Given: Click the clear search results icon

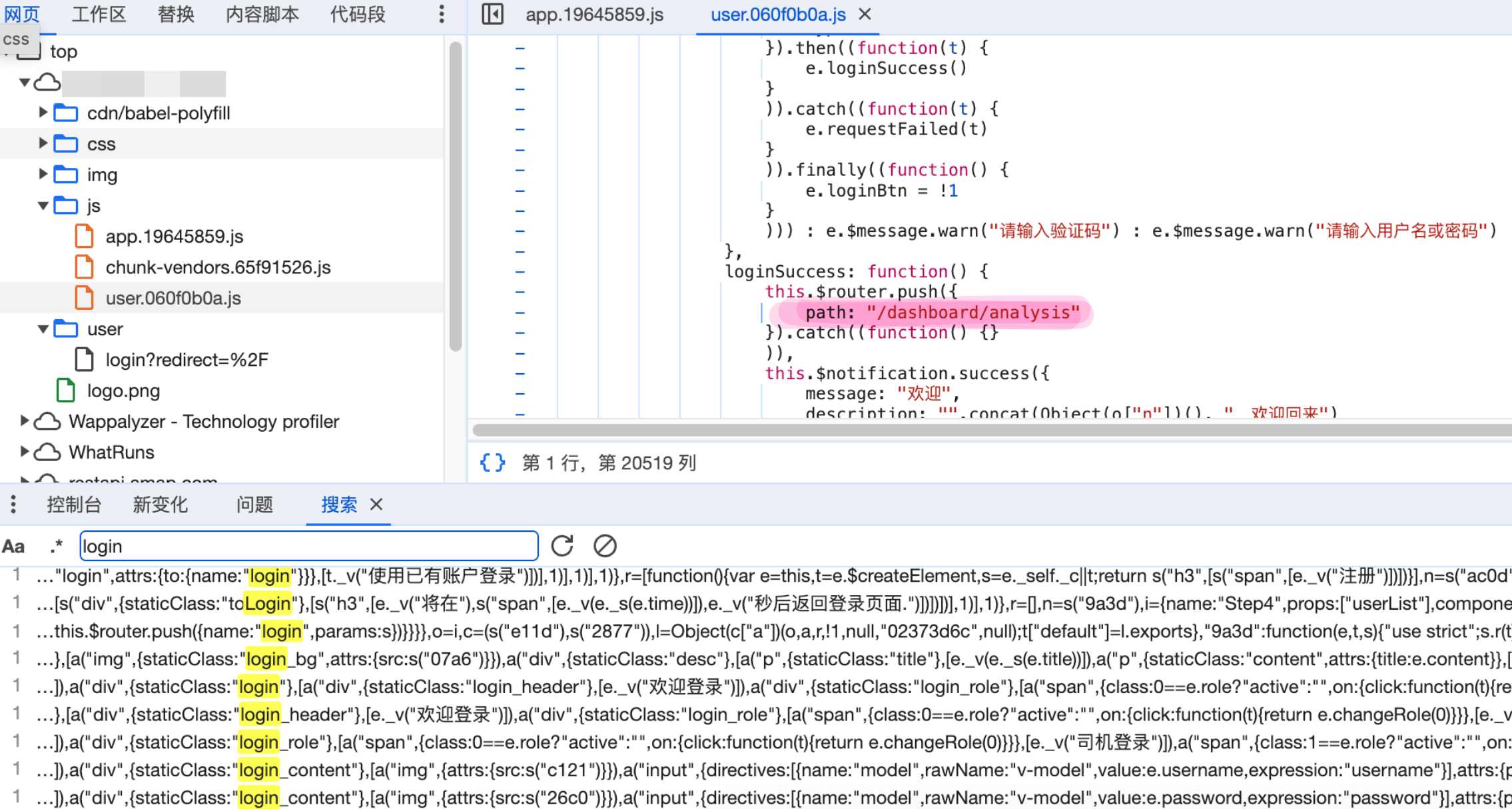Looking at the screenshot, I should (604, 546).
